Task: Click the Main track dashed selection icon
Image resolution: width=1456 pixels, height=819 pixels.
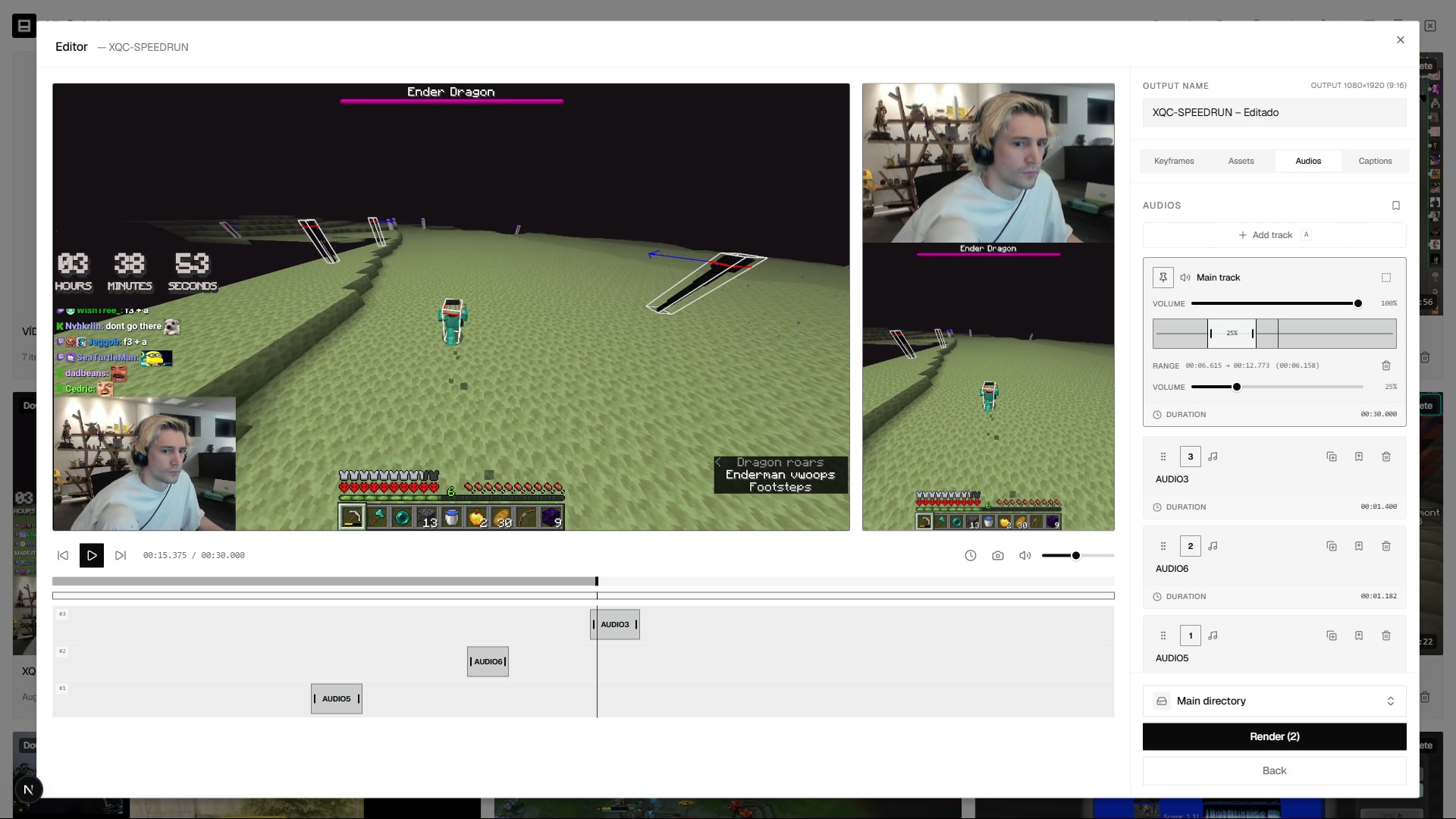Action: pyautogui.click(x=1386, y=278)
